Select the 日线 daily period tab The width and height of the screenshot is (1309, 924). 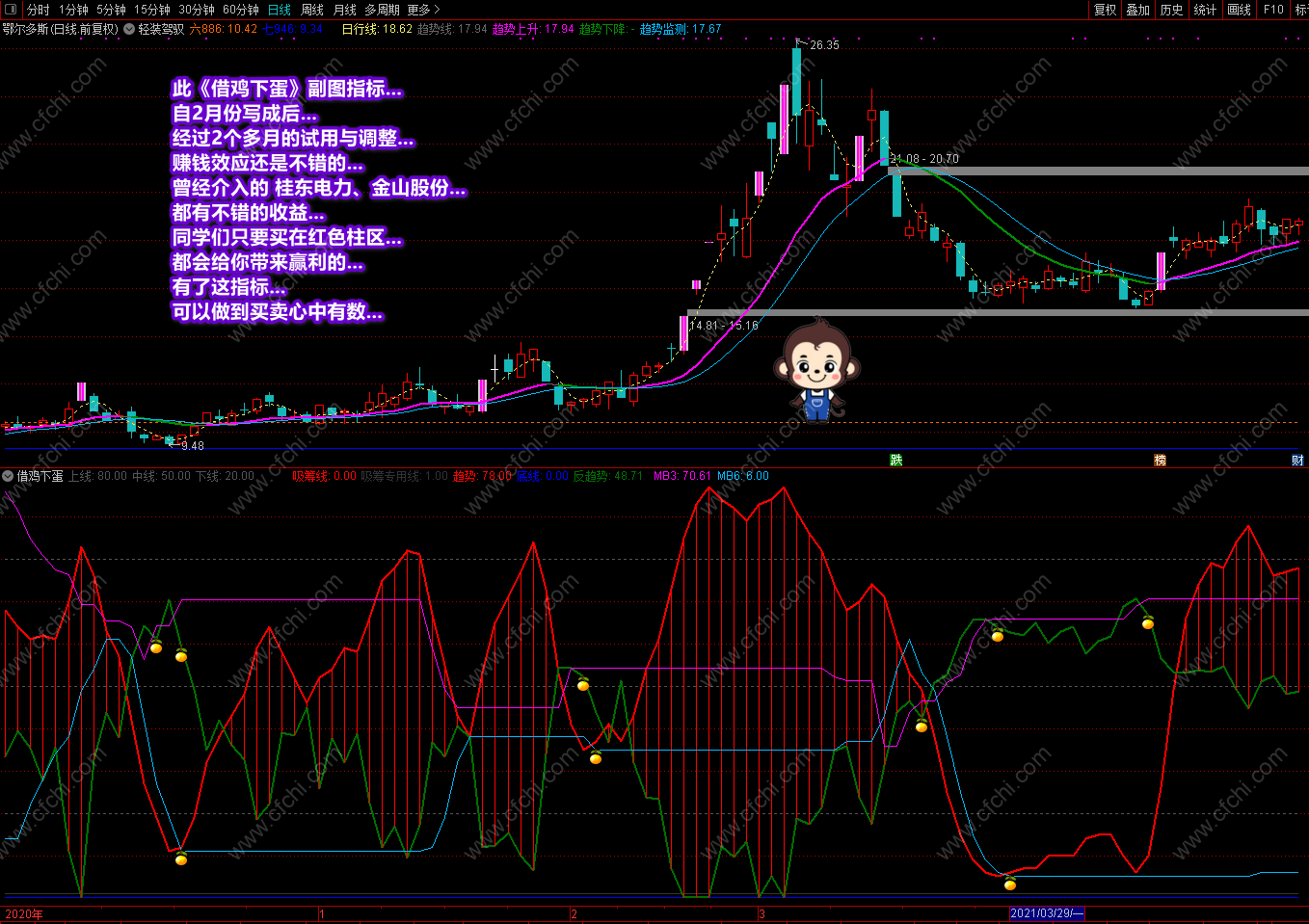(x=279, y=10)
